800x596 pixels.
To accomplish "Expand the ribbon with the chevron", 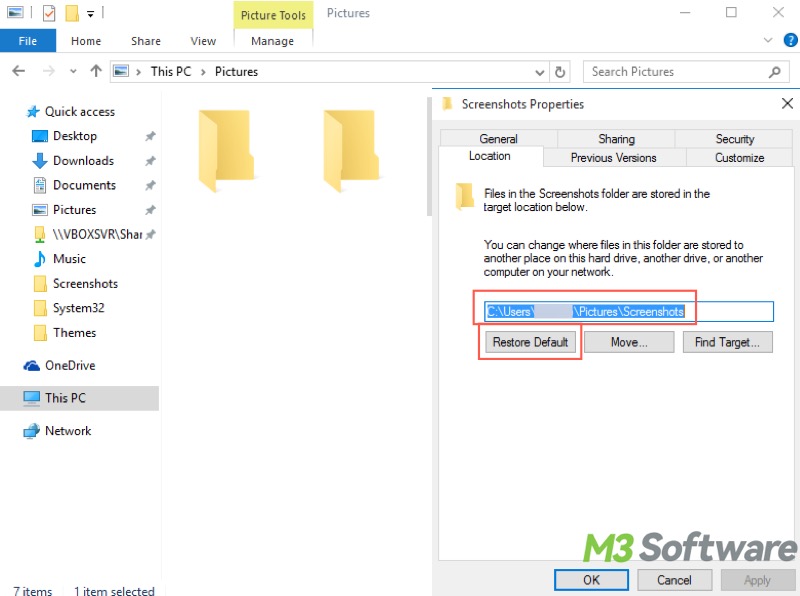I will 768,40.
